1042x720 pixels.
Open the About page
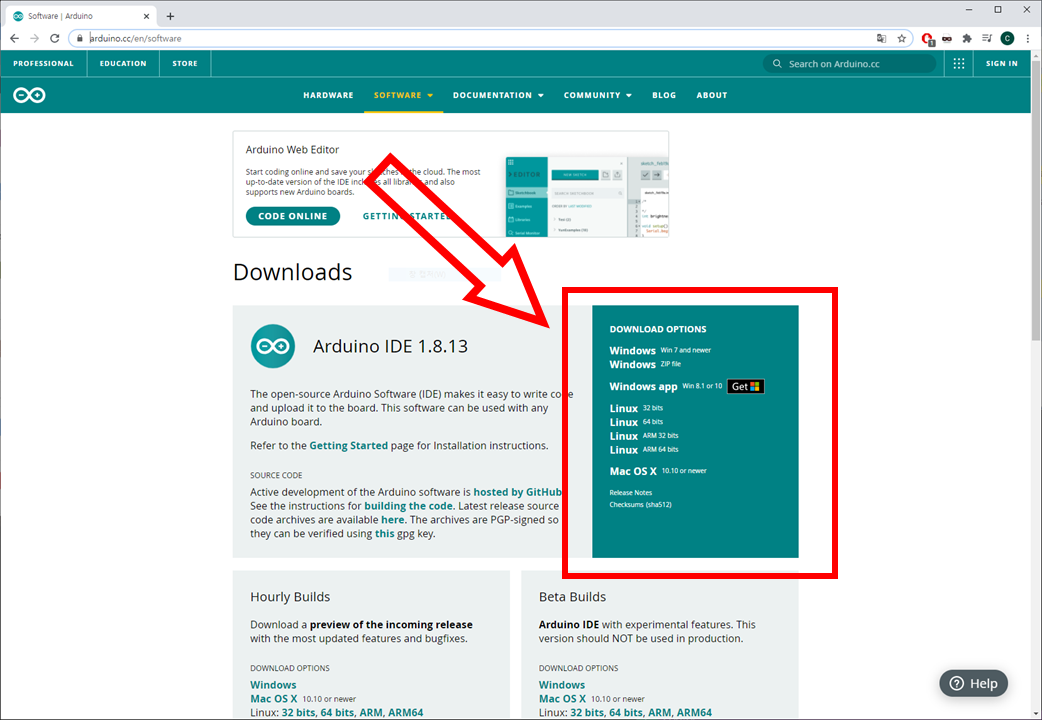712,95
